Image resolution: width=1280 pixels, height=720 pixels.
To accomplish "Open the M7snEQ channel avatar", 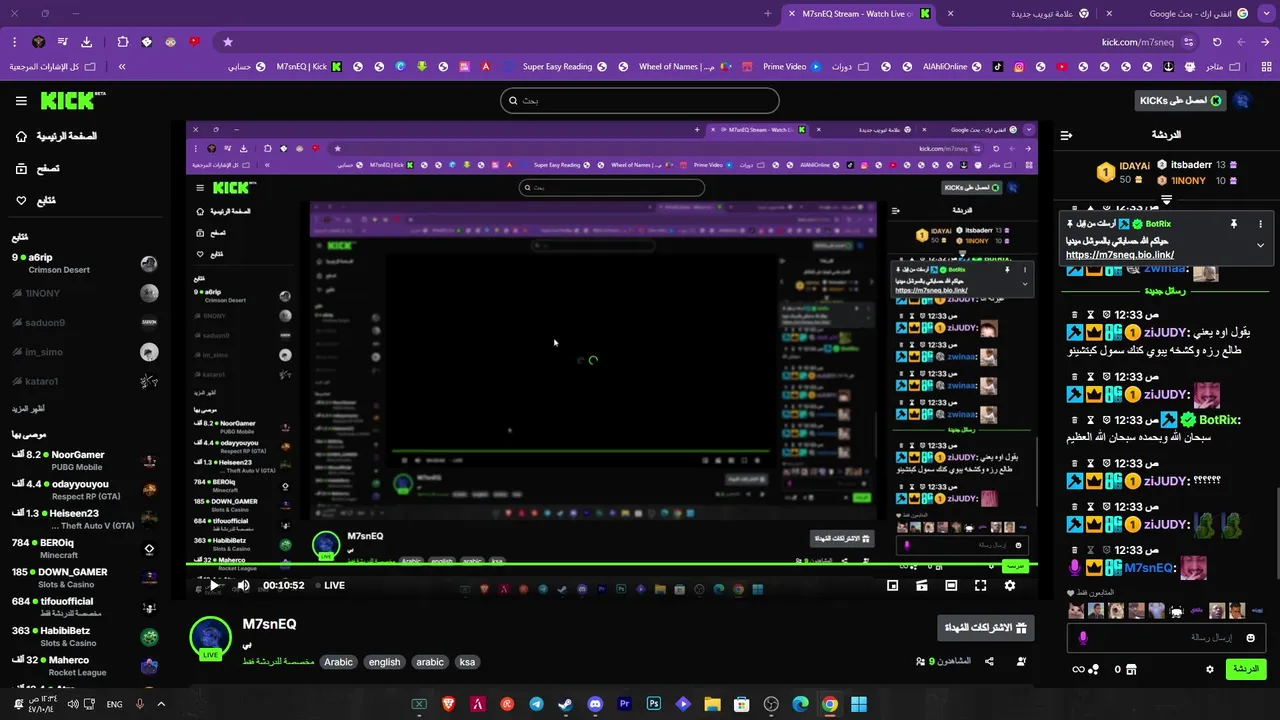I will click(211, 639).
